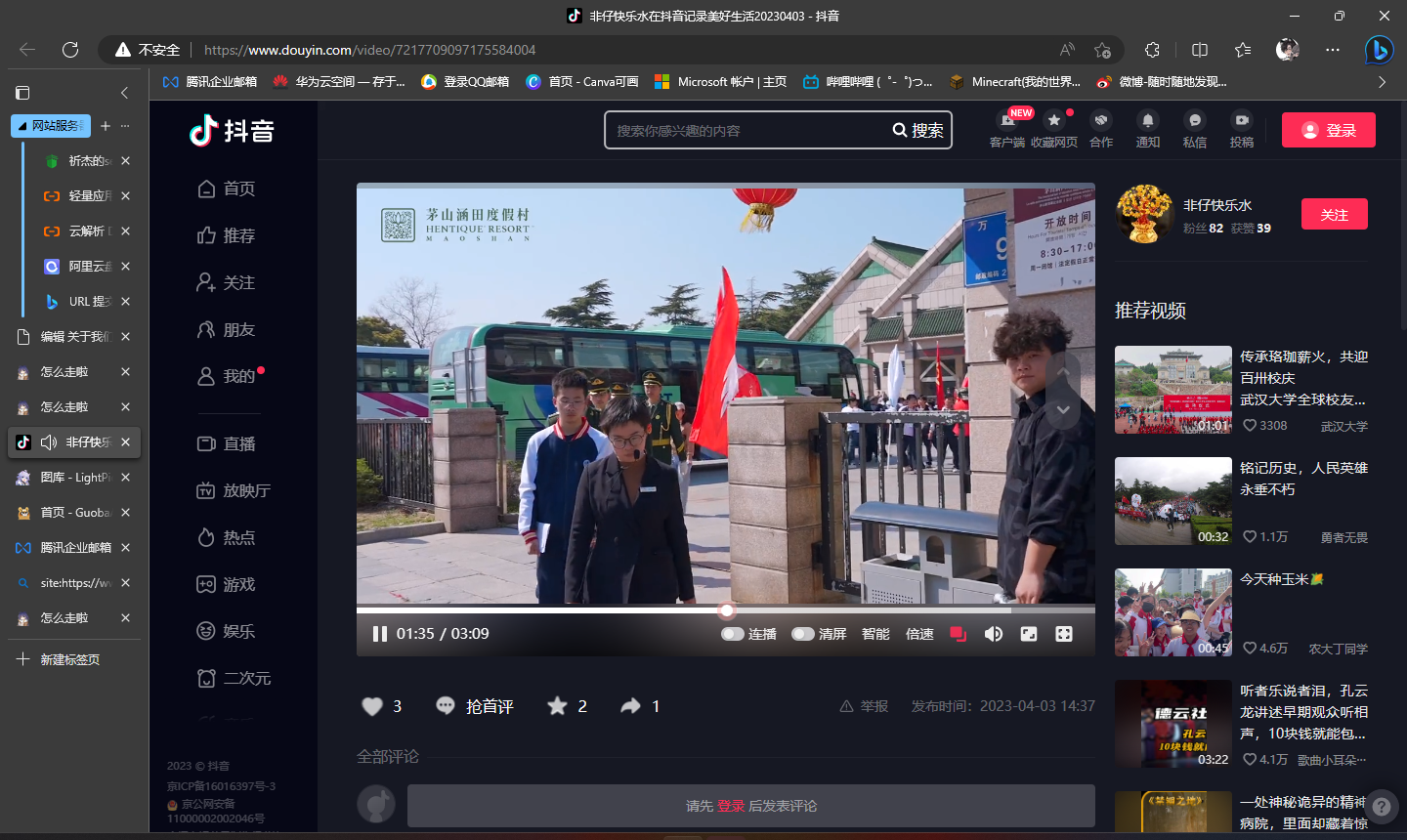Open the tab group more options
The height and width of the screenshot is (840, 1407).
pos(125,126)
